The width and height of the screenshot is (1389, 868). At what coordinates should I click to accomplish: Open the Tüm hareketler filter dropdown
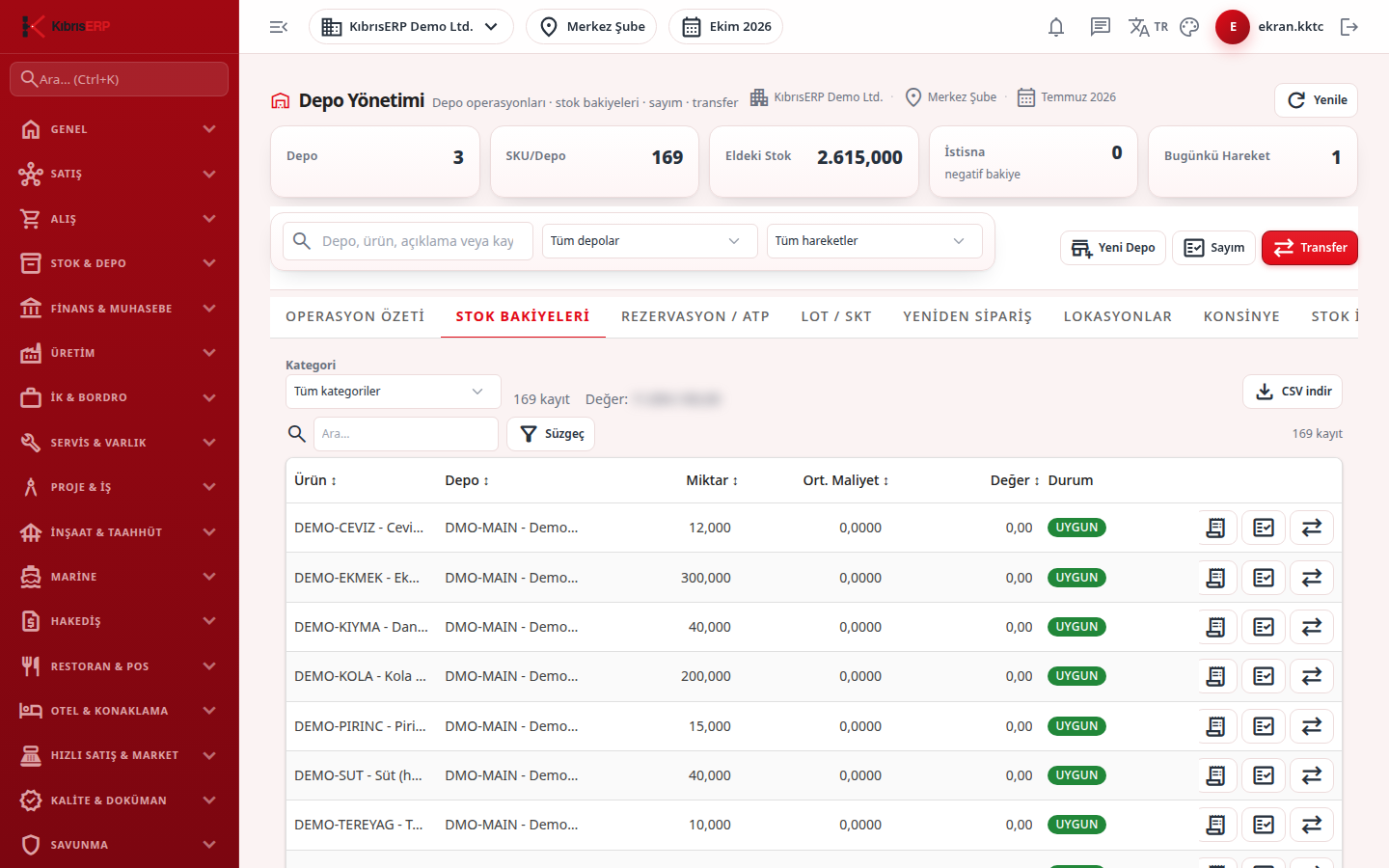click(x=874, y=241)
